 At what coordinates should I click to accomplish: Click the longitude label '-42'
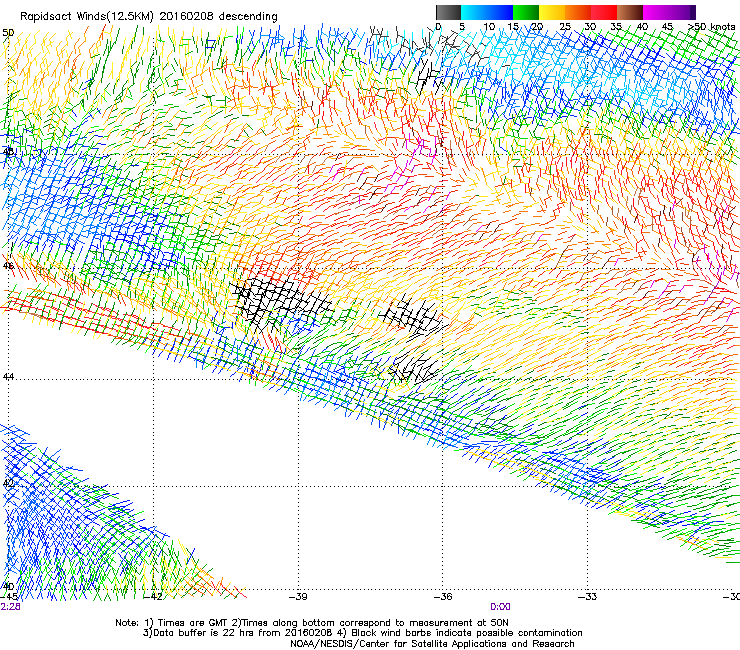pyautogui.click(x=153, y=596)
